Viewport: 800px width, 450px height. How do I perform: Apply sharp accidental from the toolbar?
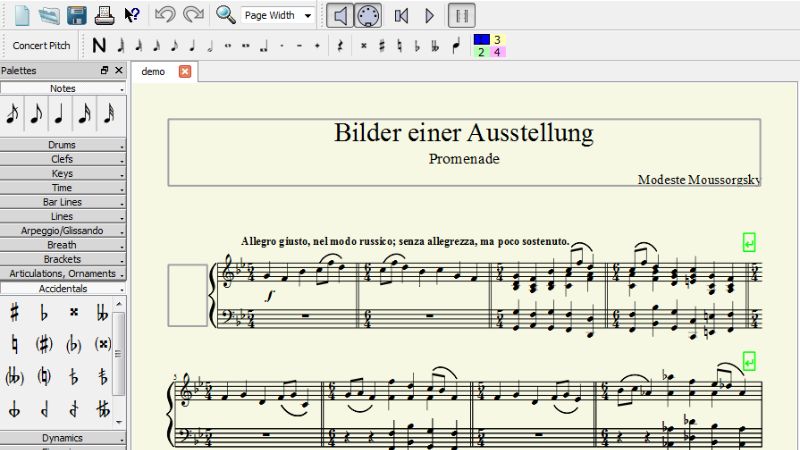382,46
